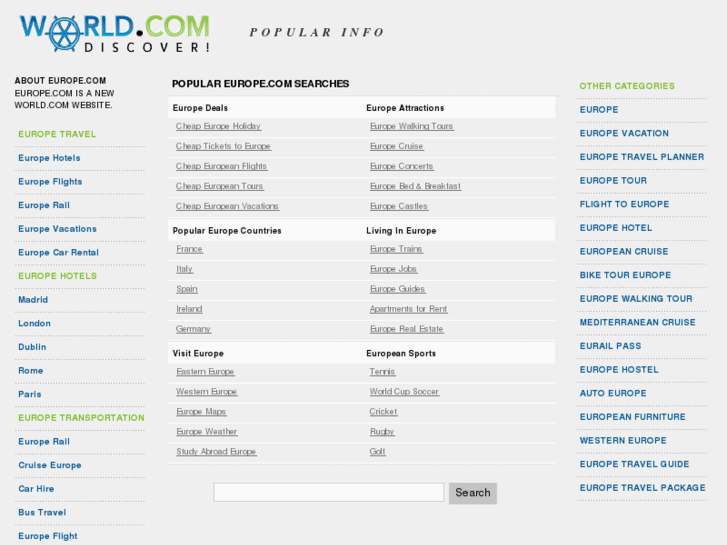727x545 pixels.
Task: Open the Europe Weather link
Action: coord(207,432)
